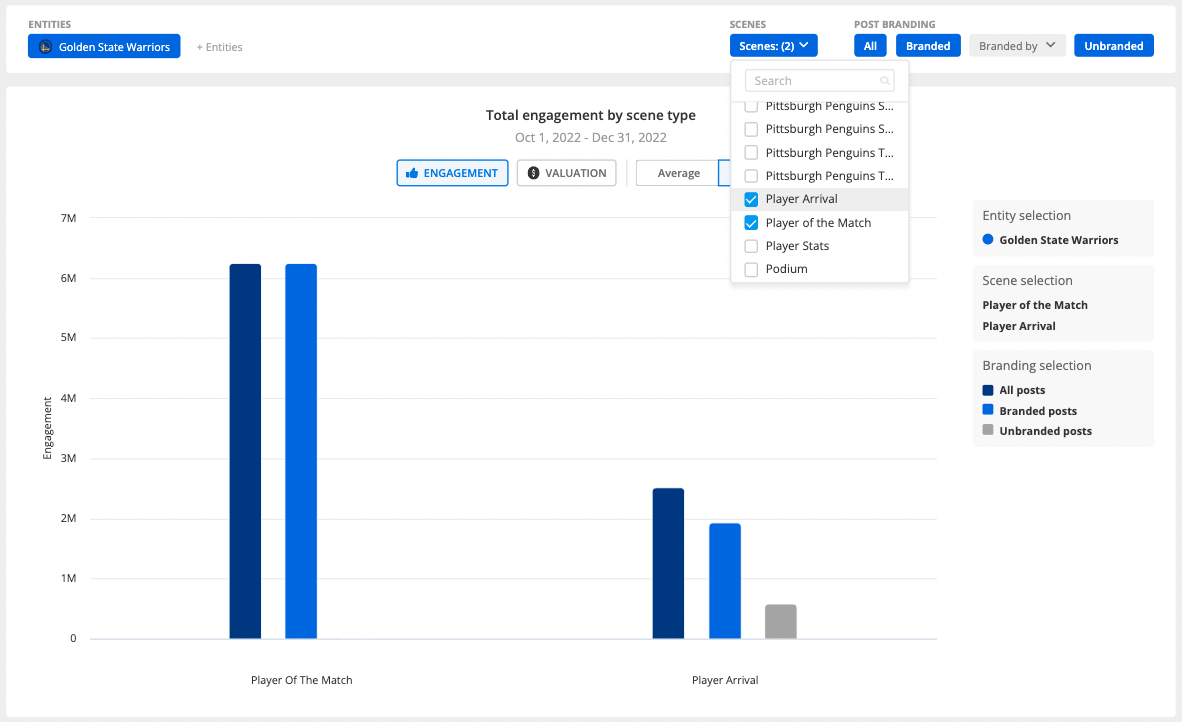Open the Branded by dropdown
1182x722 pixels.
pyautogui.click(x=1017, y=45)
